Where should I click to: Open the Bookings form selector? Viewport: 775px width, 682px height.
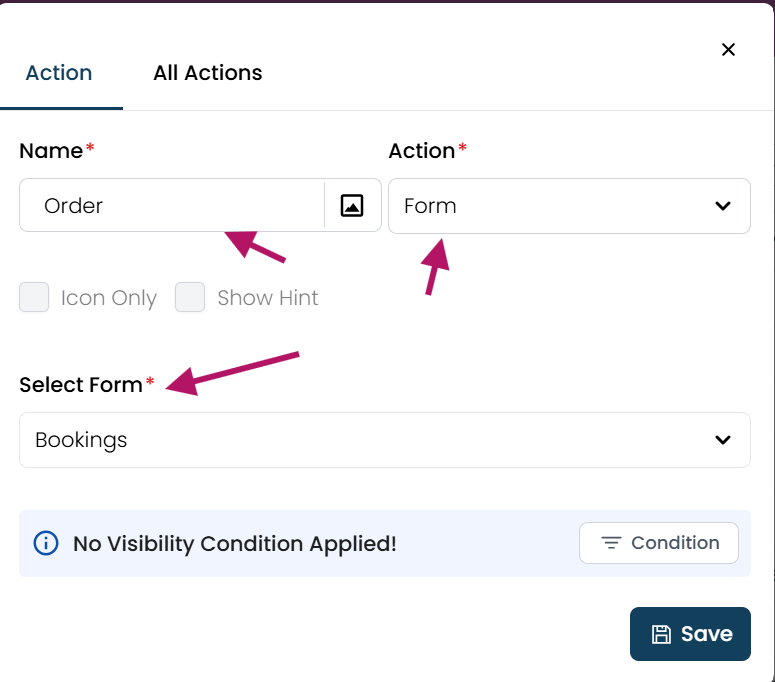385,440
